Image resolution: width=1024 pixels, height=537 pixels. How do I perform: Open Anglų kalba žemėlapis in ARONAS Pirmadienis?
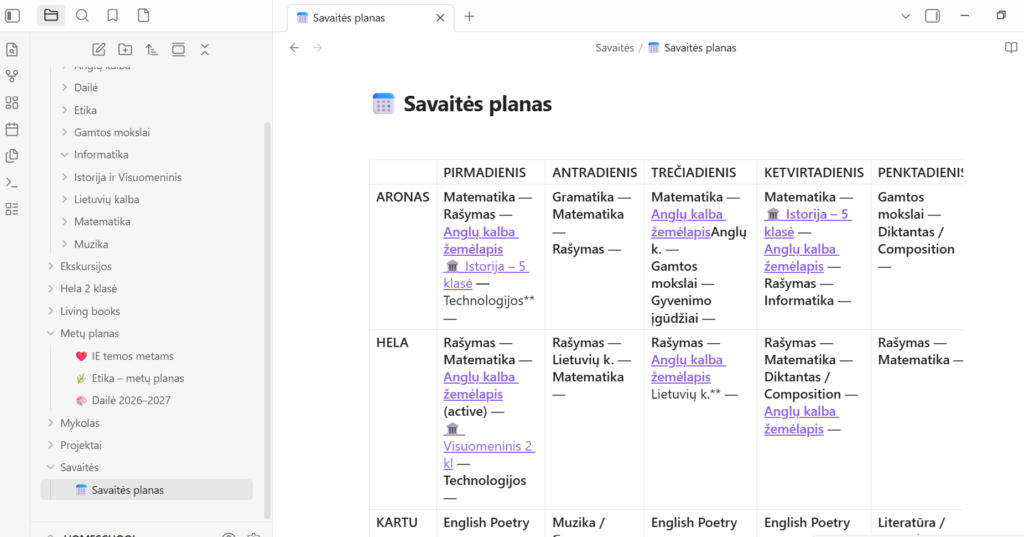(x=480, y=240)
